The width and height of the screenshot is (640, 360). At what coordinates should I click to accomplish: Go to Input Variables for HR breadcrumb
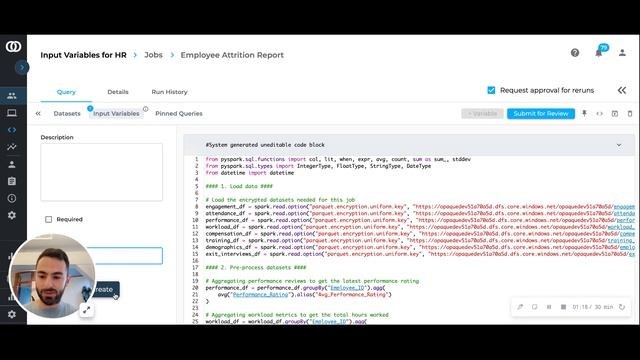pos(83,55)
